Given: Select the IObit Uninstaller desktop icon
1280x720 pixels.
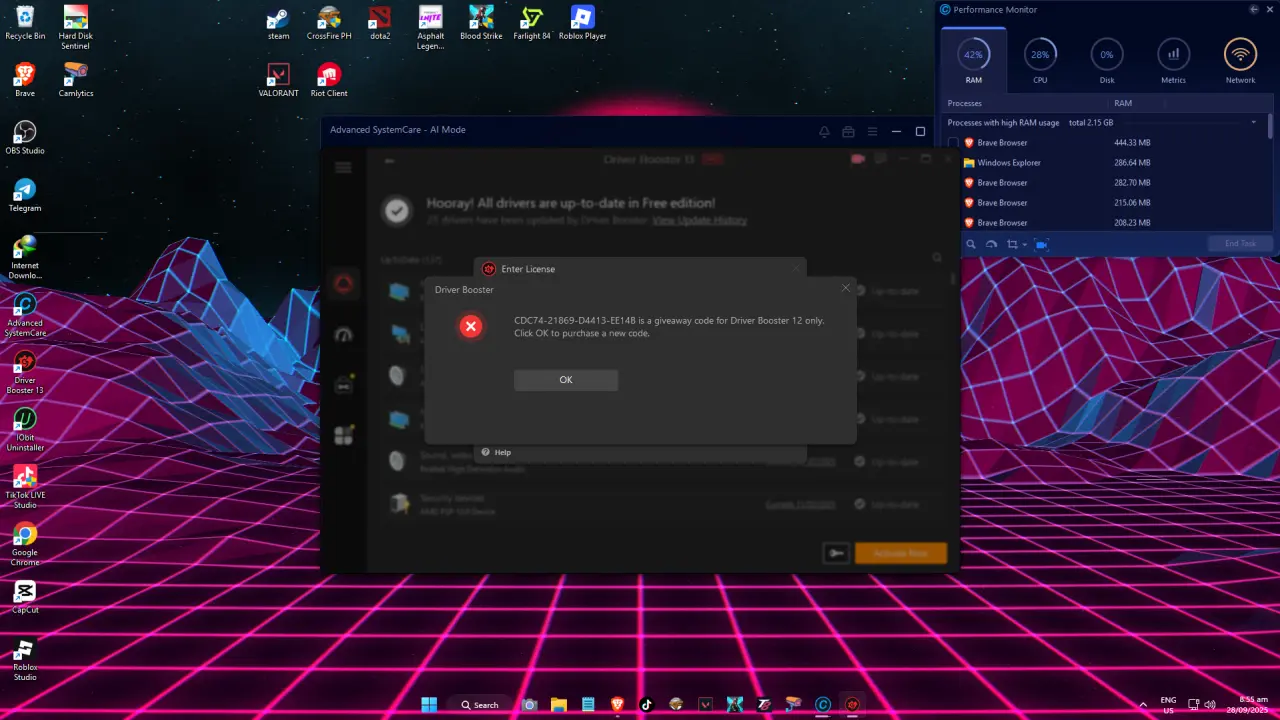Looking at the screenshot, I should 25,430.
